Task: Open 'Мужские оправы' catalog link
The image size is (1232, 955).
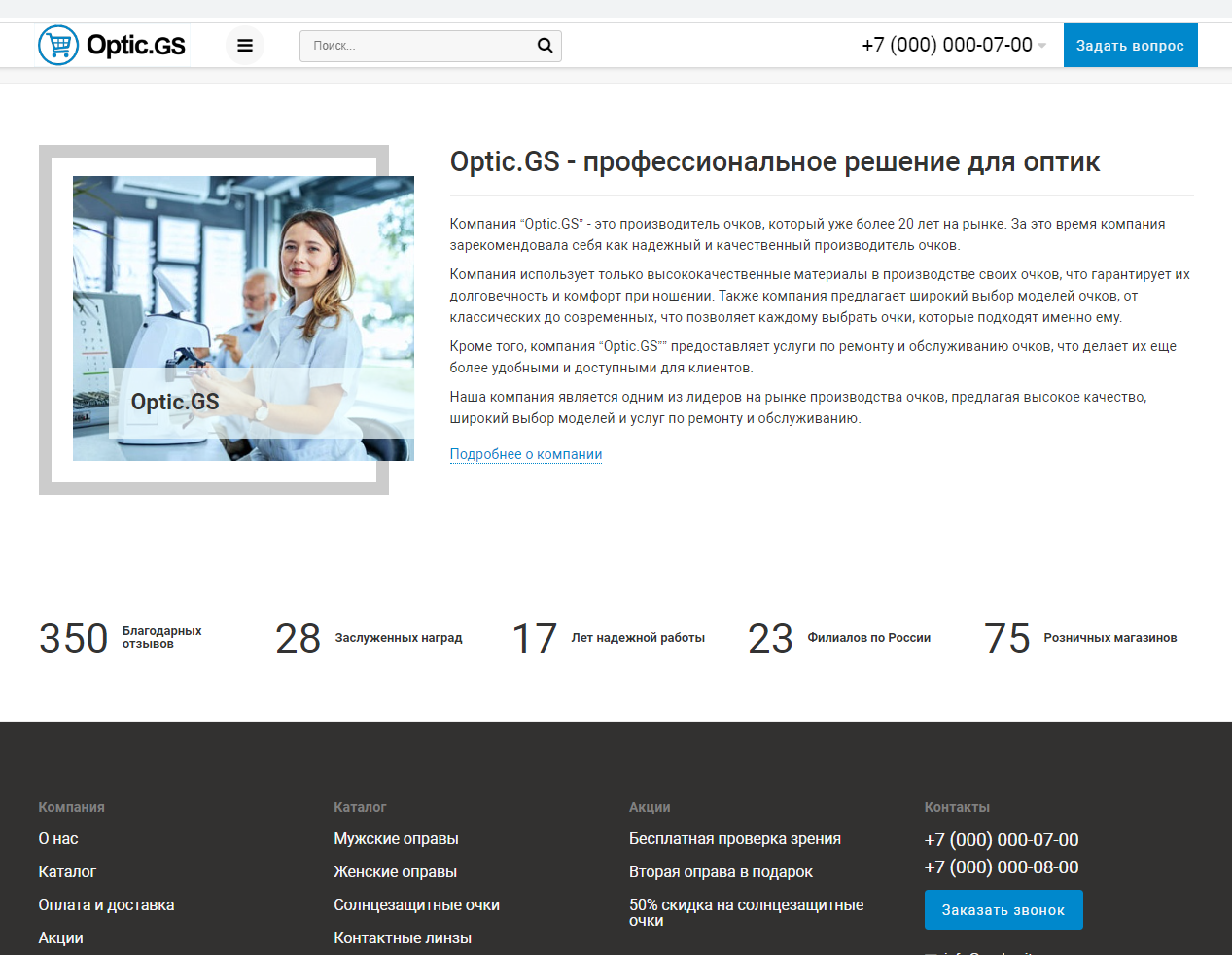Action: (396, 838)
